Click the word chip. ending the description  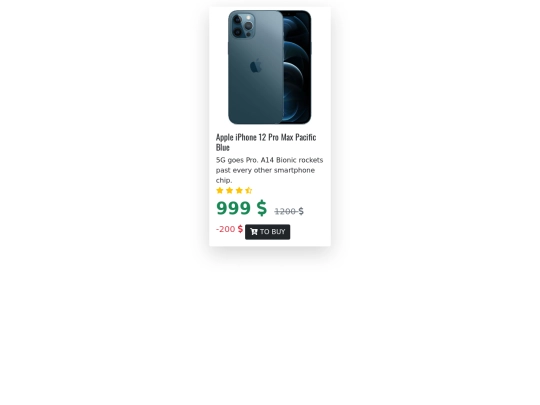[x=224, y=180]
